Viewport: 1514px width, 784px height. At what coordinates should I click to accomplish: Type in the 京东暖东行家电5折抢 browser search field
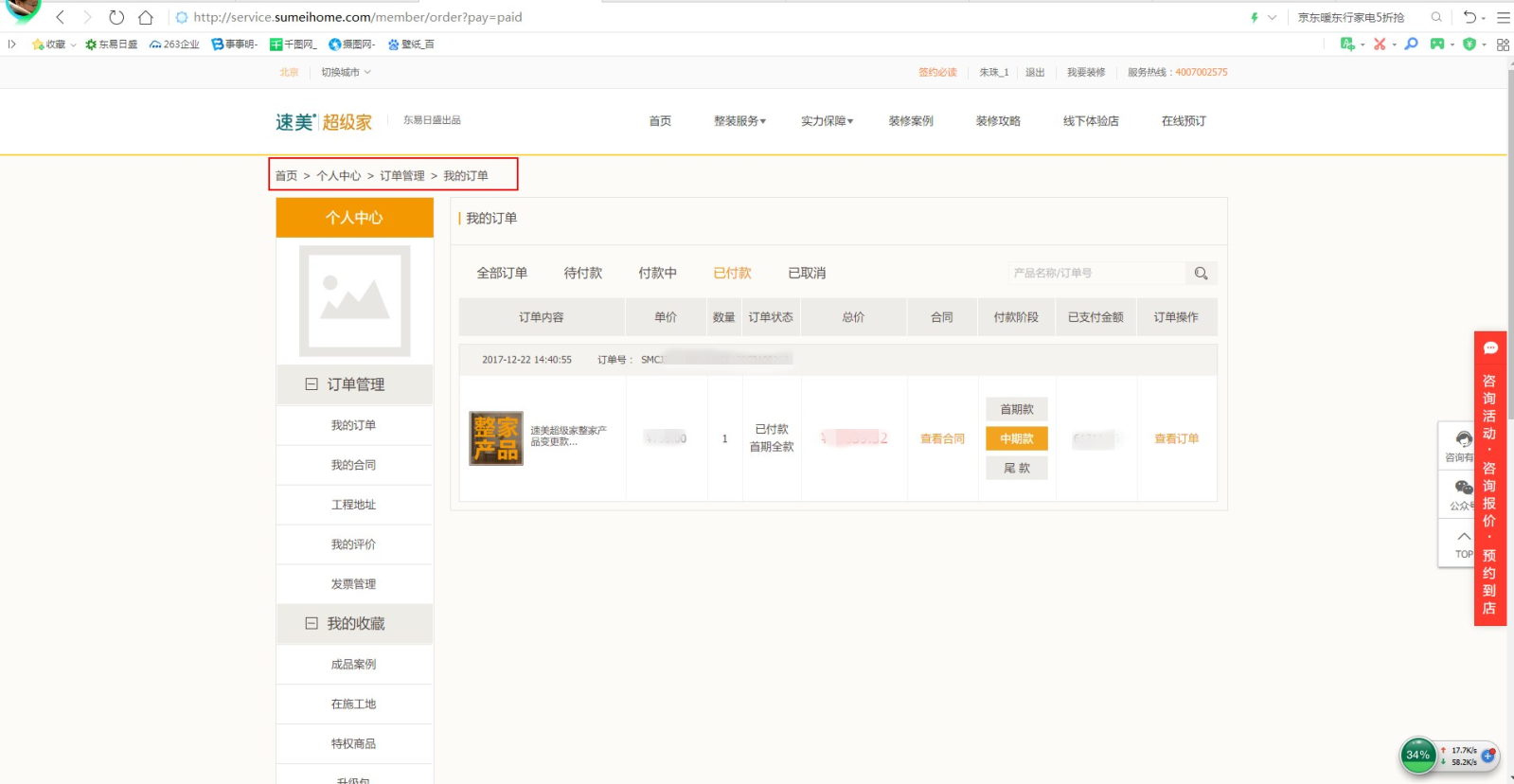(x=1352, y=17)
